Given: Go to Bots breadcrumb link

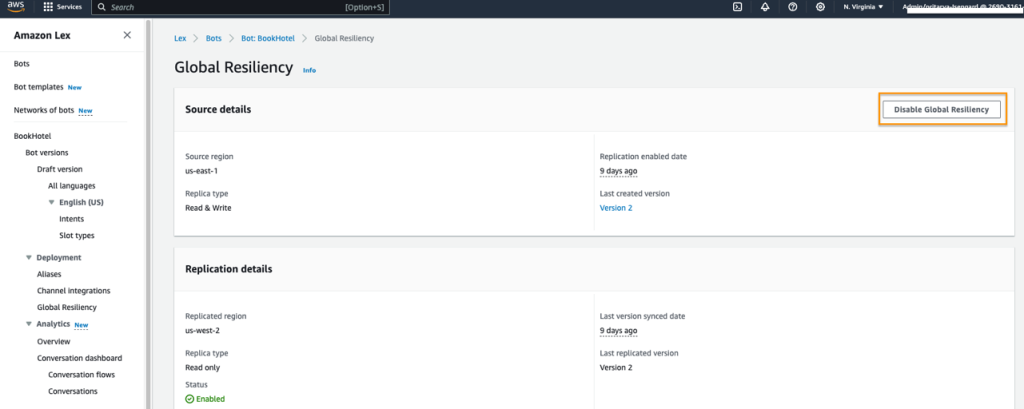Looking at the screenshot, I should click(x=214, y=39).
